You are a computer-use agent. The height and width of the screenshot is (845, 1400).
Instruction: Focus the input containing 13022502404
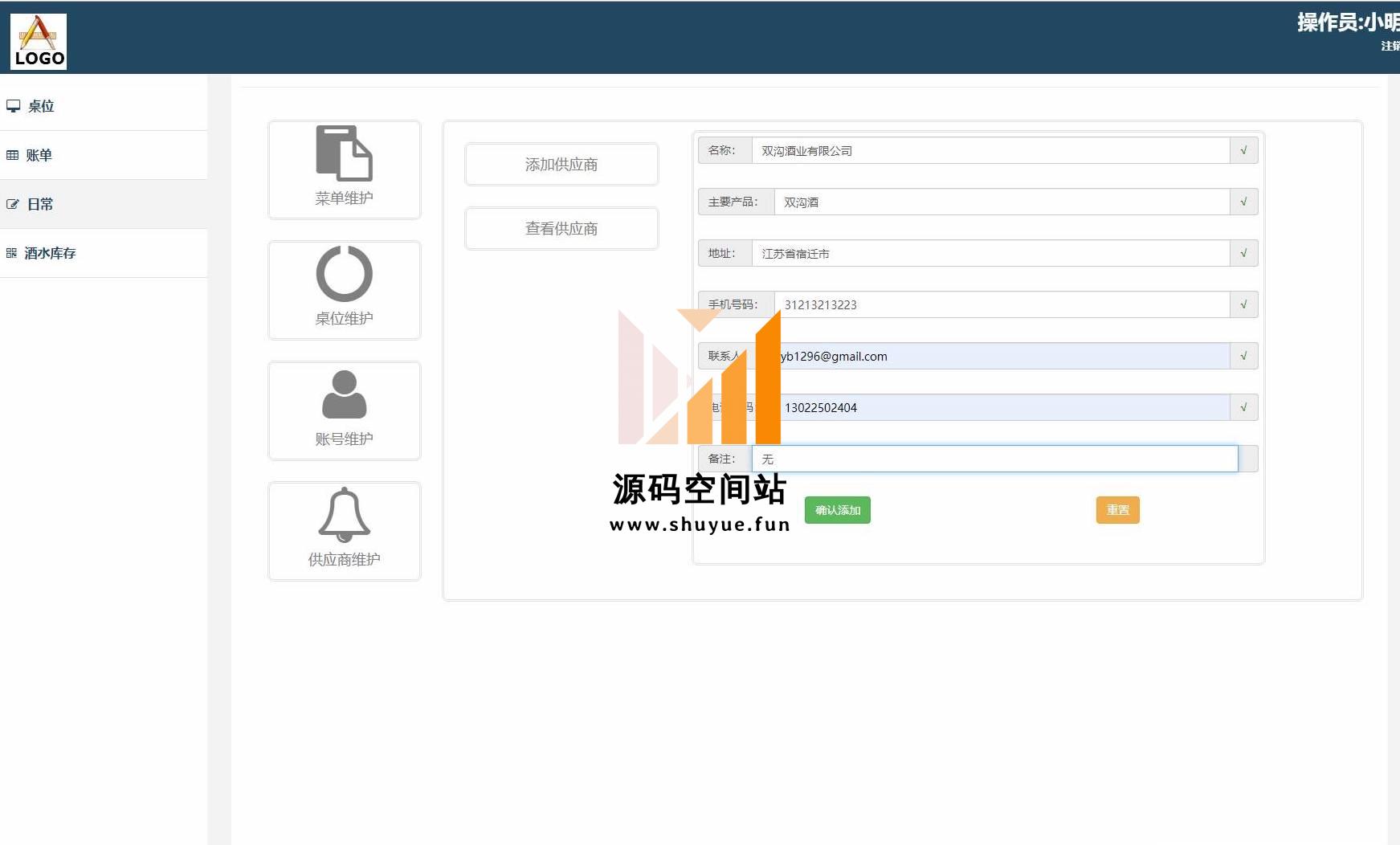1002,407
